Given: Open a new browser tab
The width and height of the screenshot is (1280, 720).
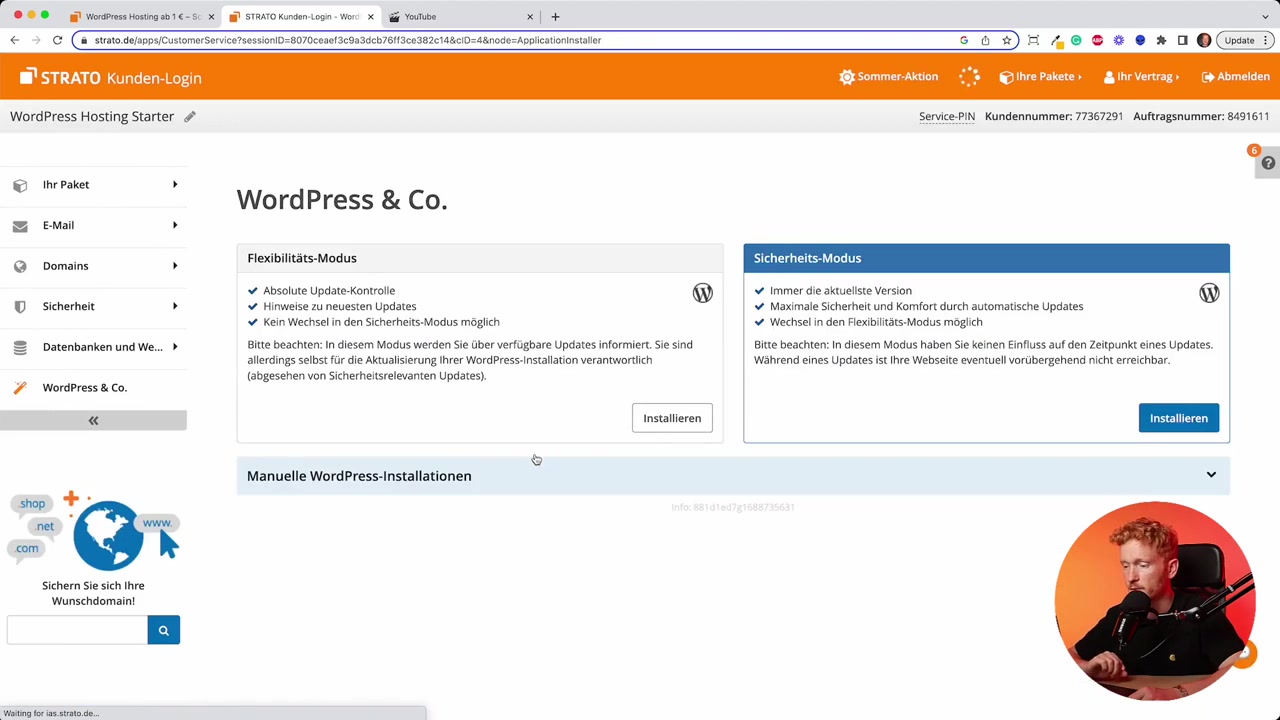Looking at the screenshot, I should [555, 16].
